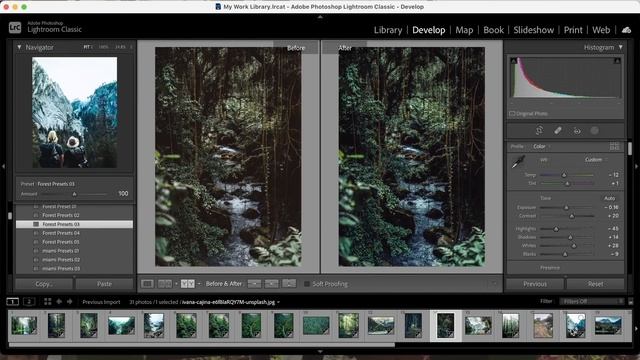Click the Previous button
The height and width of the screenshot is (360, 640).
tap(535, 284)
